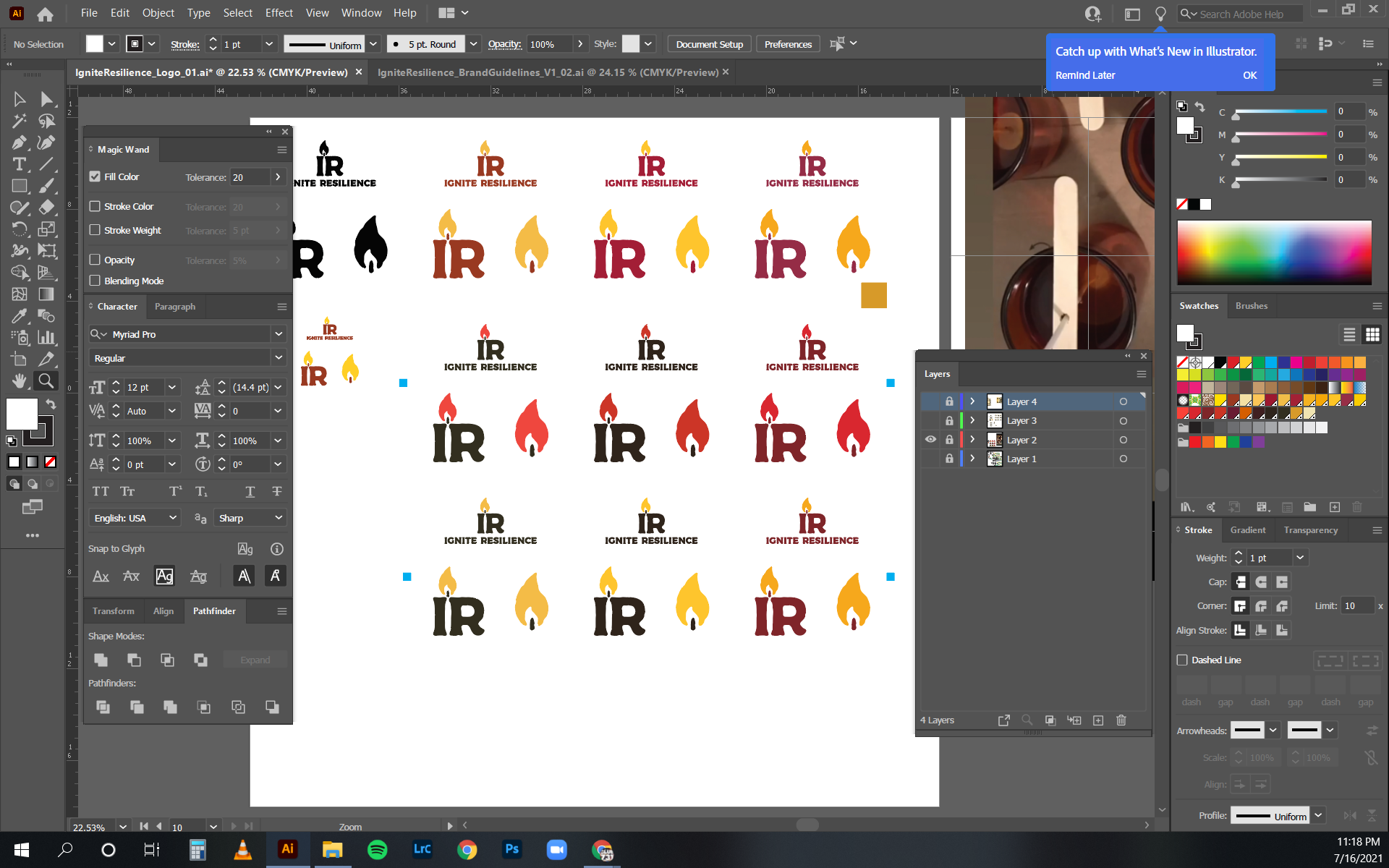Select the Eraser tool
The image size is (1389, 868).
[46, 208]
